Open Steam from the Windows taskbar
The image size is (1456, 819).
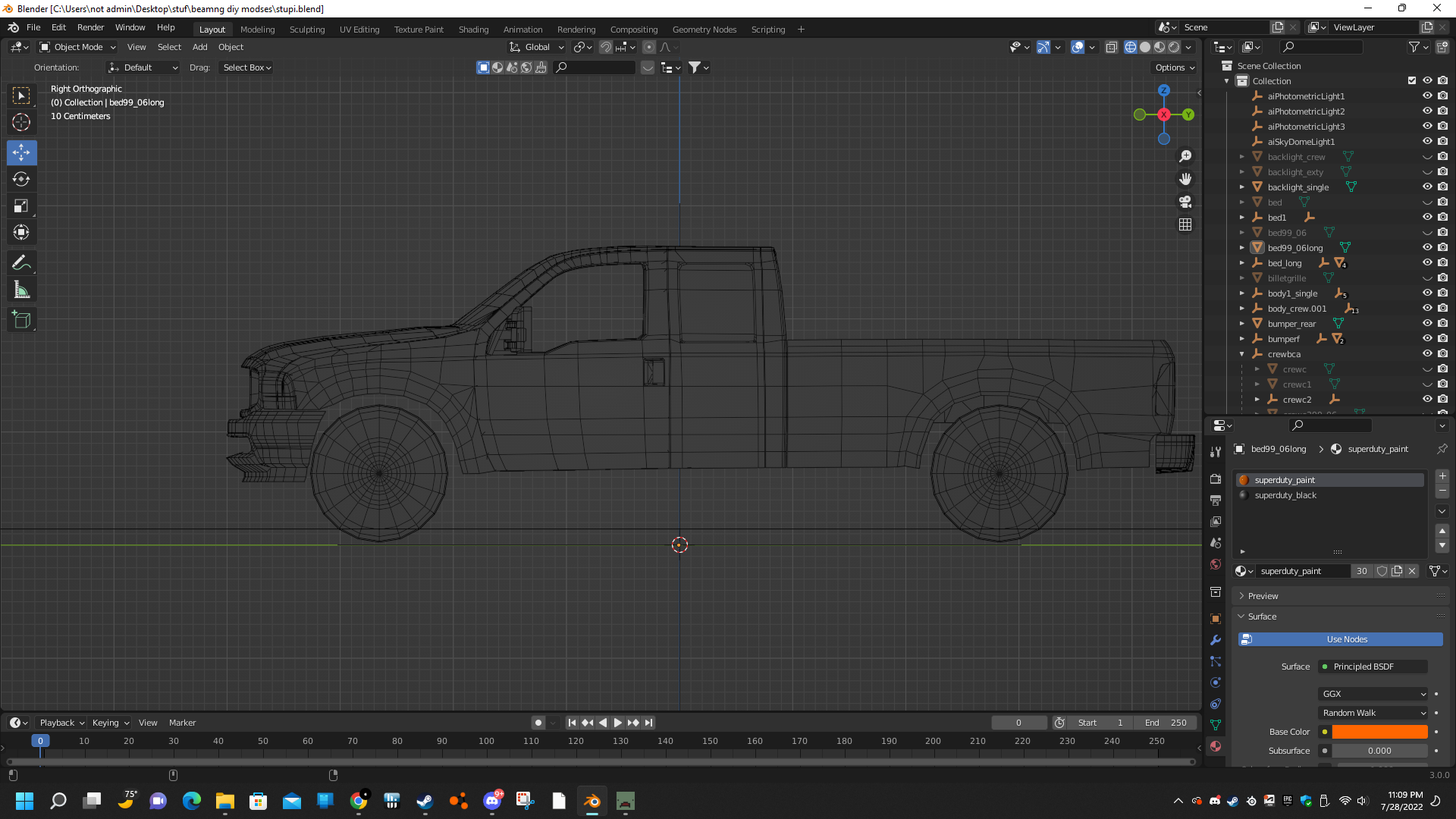point(425,801)
